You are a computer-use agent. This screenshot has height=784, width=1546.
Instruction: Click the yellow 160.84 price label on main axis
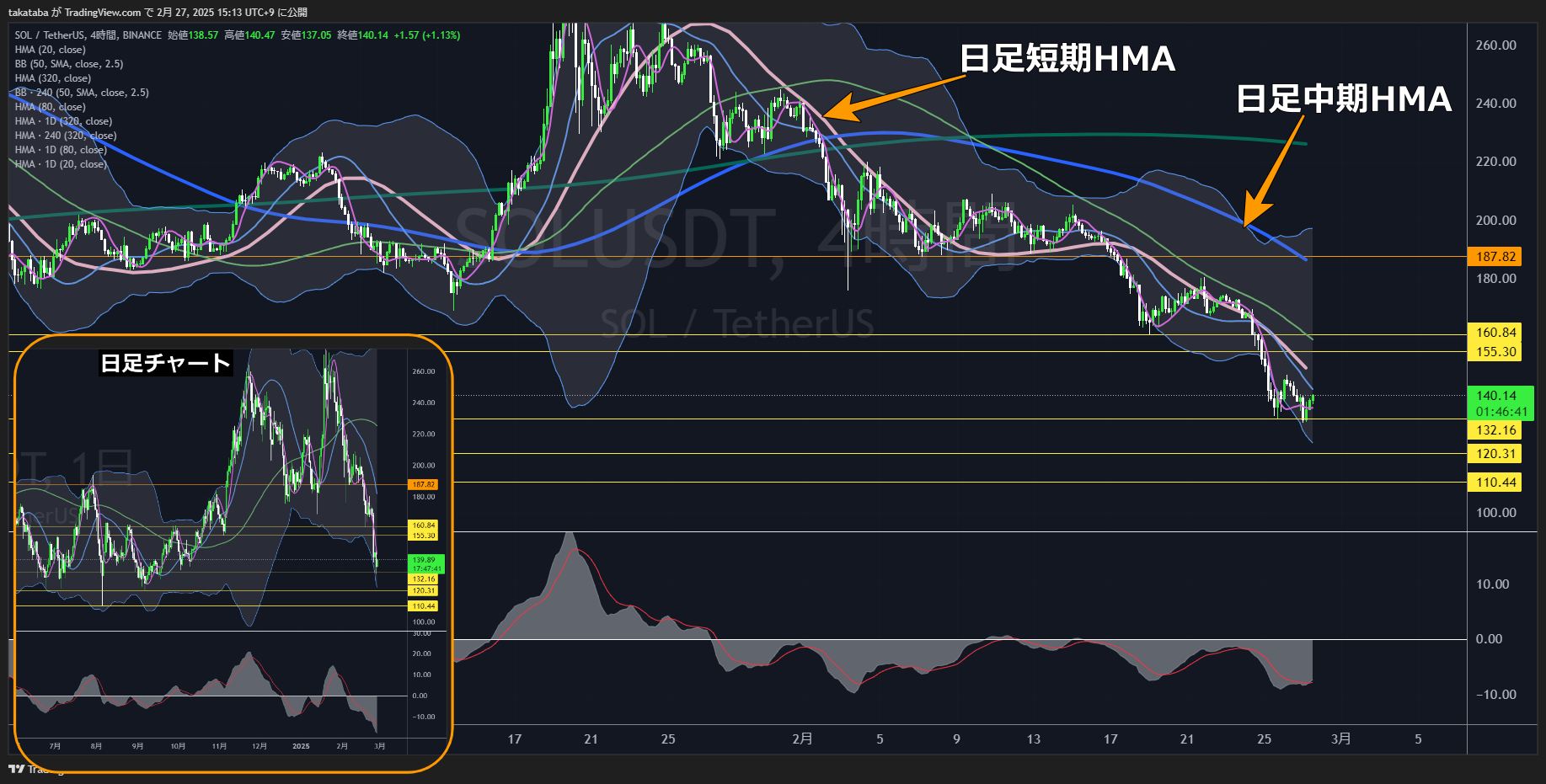[x=1495, y=333]
